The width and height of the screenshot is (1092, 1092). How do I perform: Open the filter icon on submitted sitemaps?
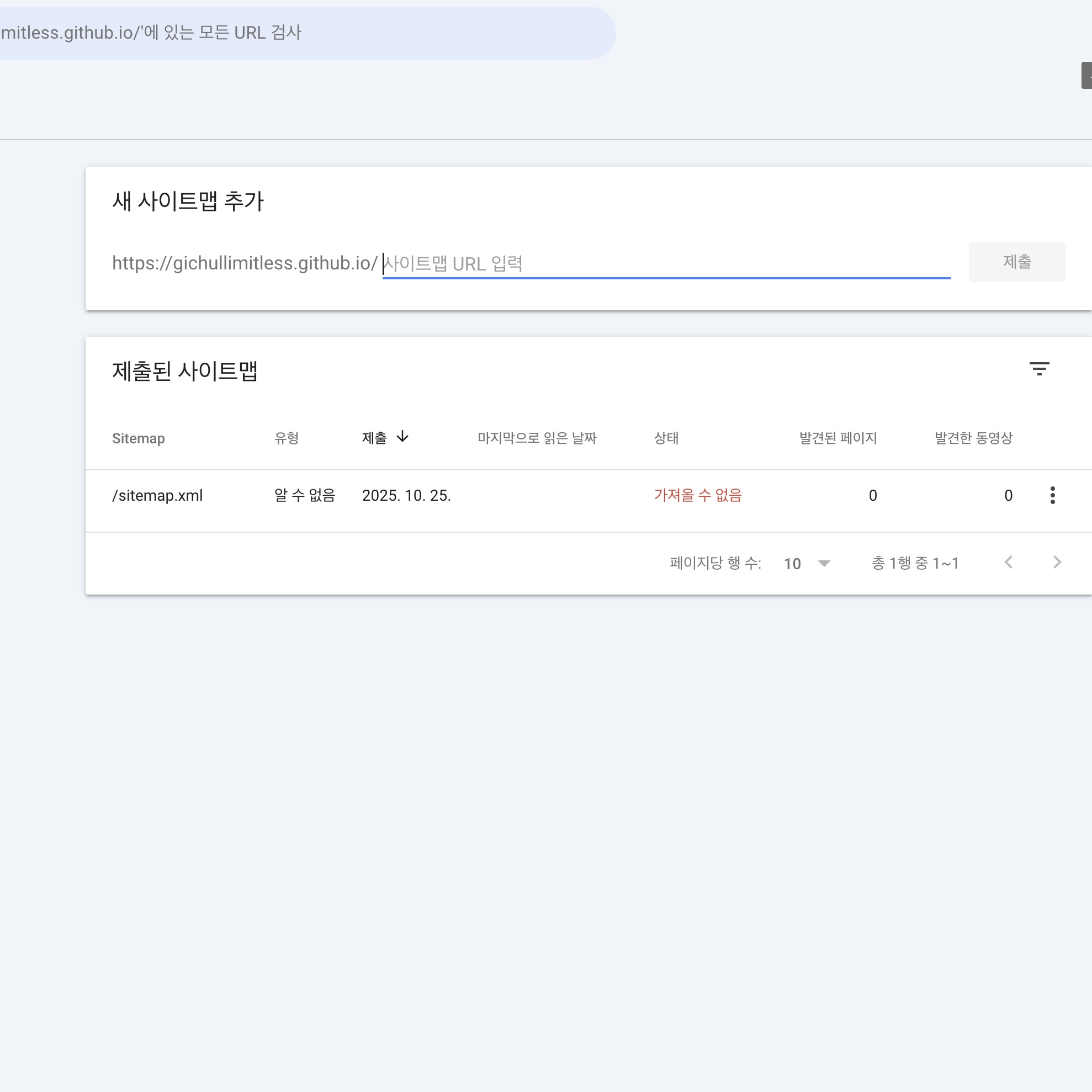click(x=1041, y=370)
